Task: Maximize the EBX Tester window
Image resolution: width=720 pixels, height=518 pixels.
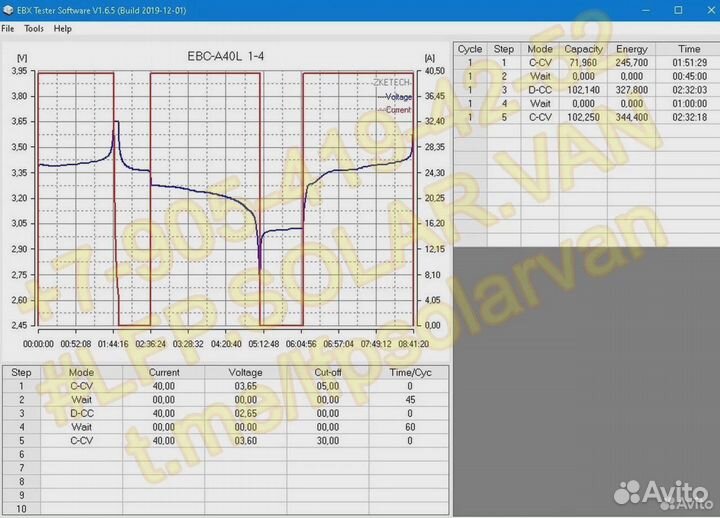Action: coord(678,10)
